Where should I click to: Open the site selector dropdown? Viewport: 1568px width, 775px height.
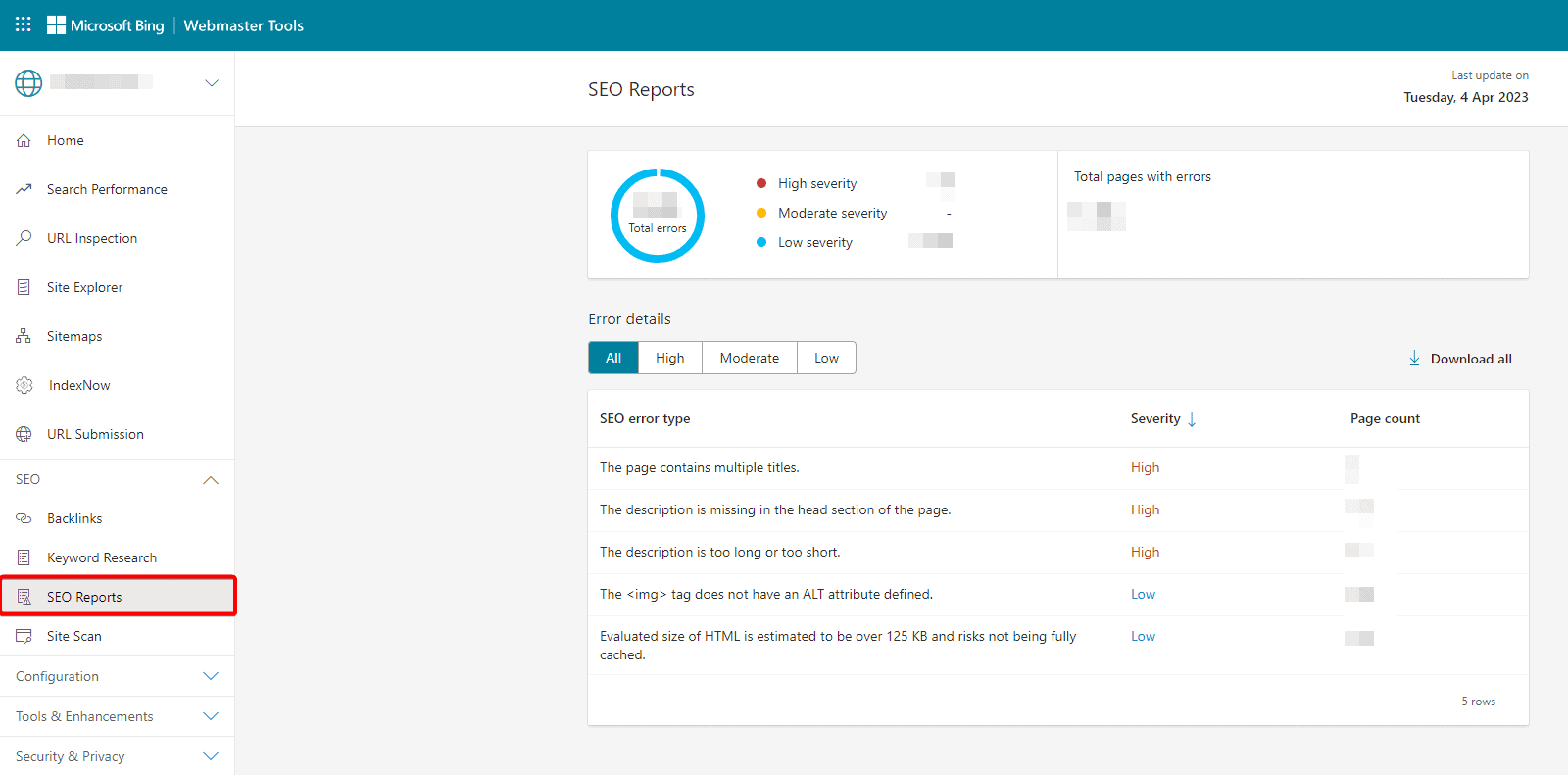tap(211, 83)
